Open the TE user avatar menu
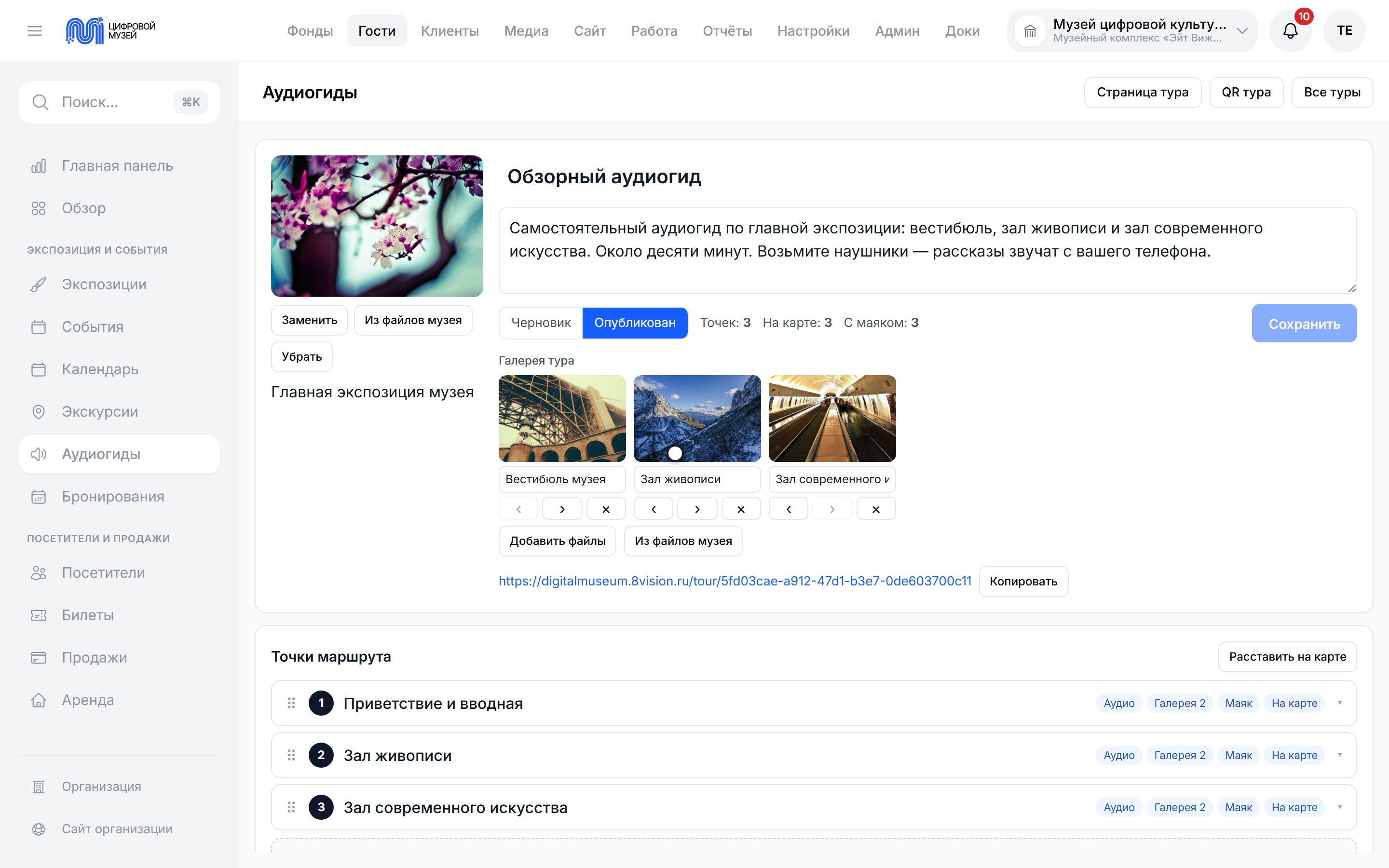Image resolution: width=1389 pixels, height=868 pixels. click(x=1344, y=31)
